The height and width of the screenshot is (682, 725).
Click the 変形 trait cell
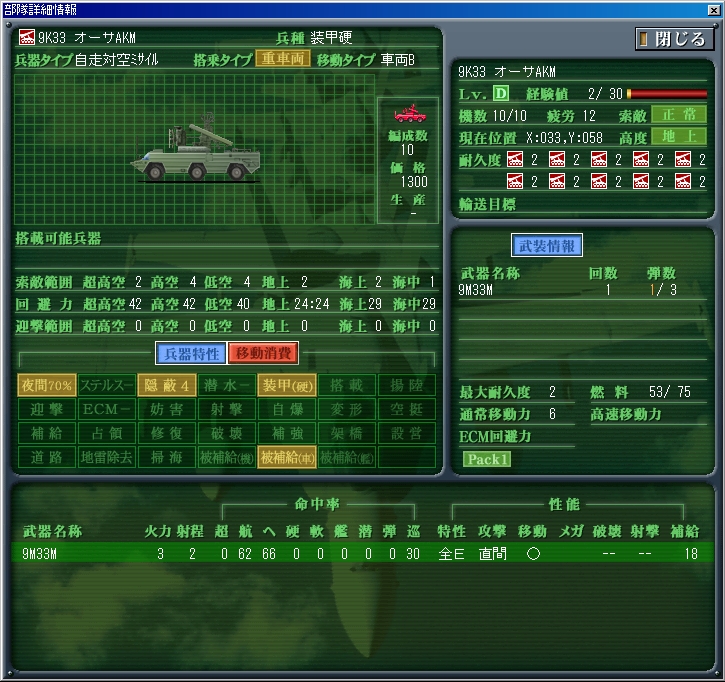click(347, 409)
